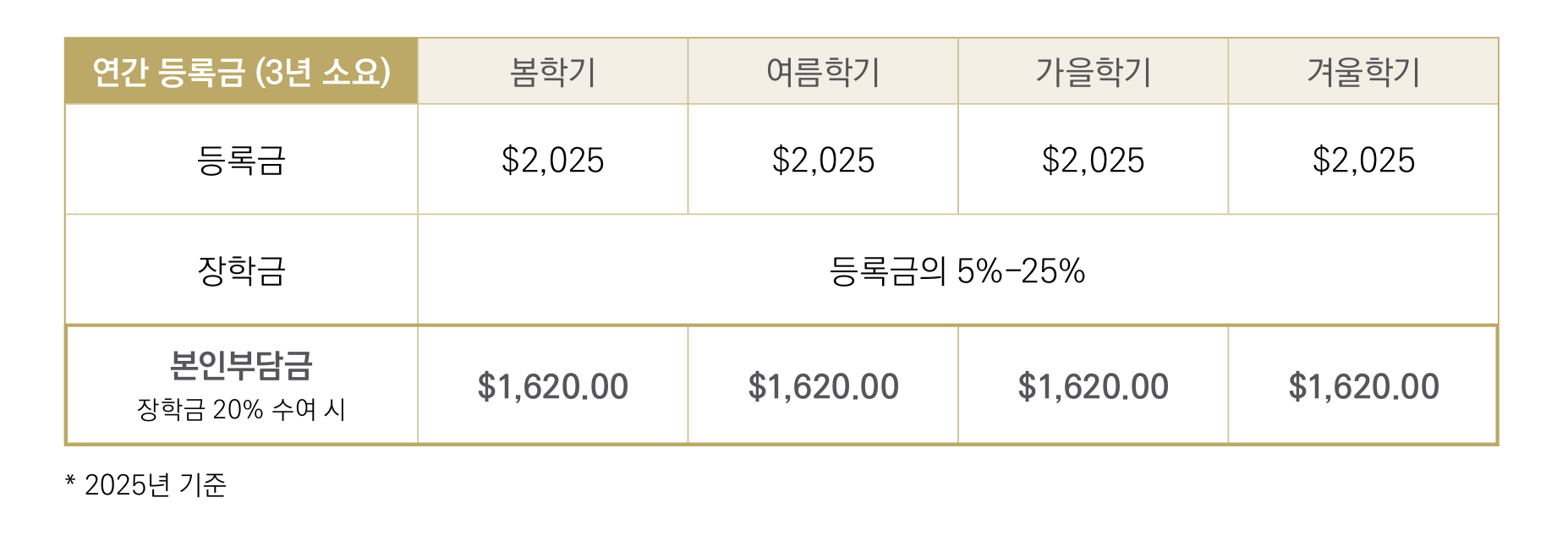Select the $1,620.00 cell under 봄학기
This screenshot has width=1568, height=541.
coord(552,387)
